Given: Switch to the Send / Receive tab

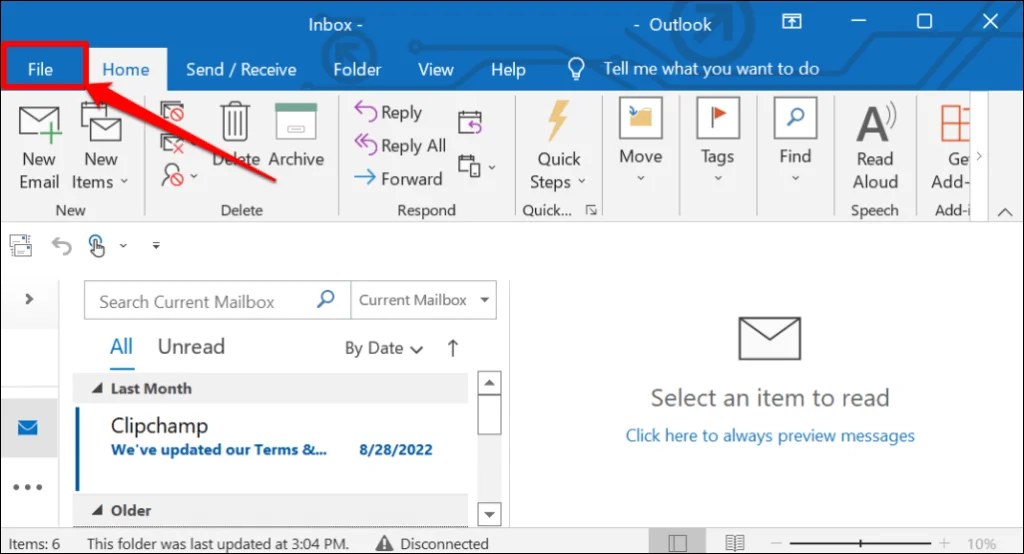Looking at the screenshot, I should (241, 69).
